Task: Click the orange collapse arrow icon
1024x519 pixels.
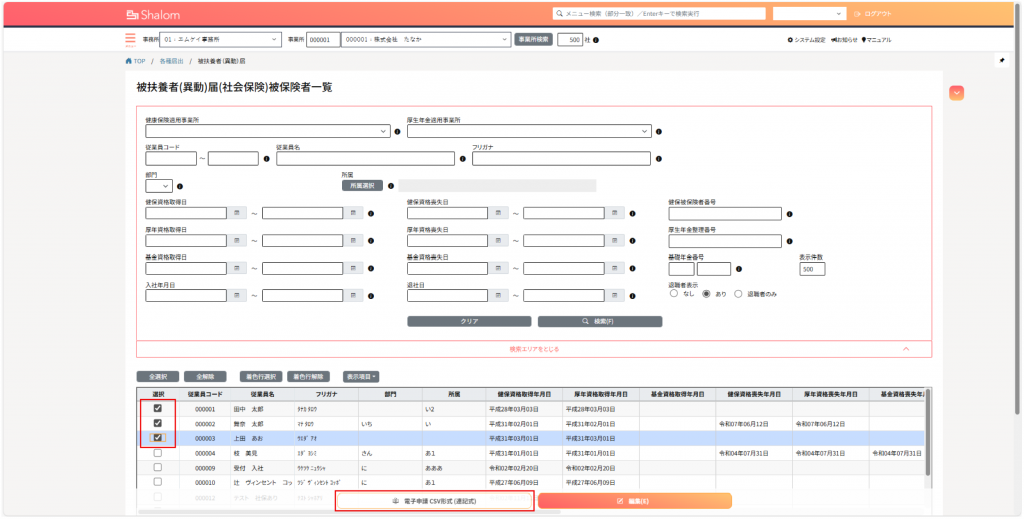Action: (x=957, y=93)
